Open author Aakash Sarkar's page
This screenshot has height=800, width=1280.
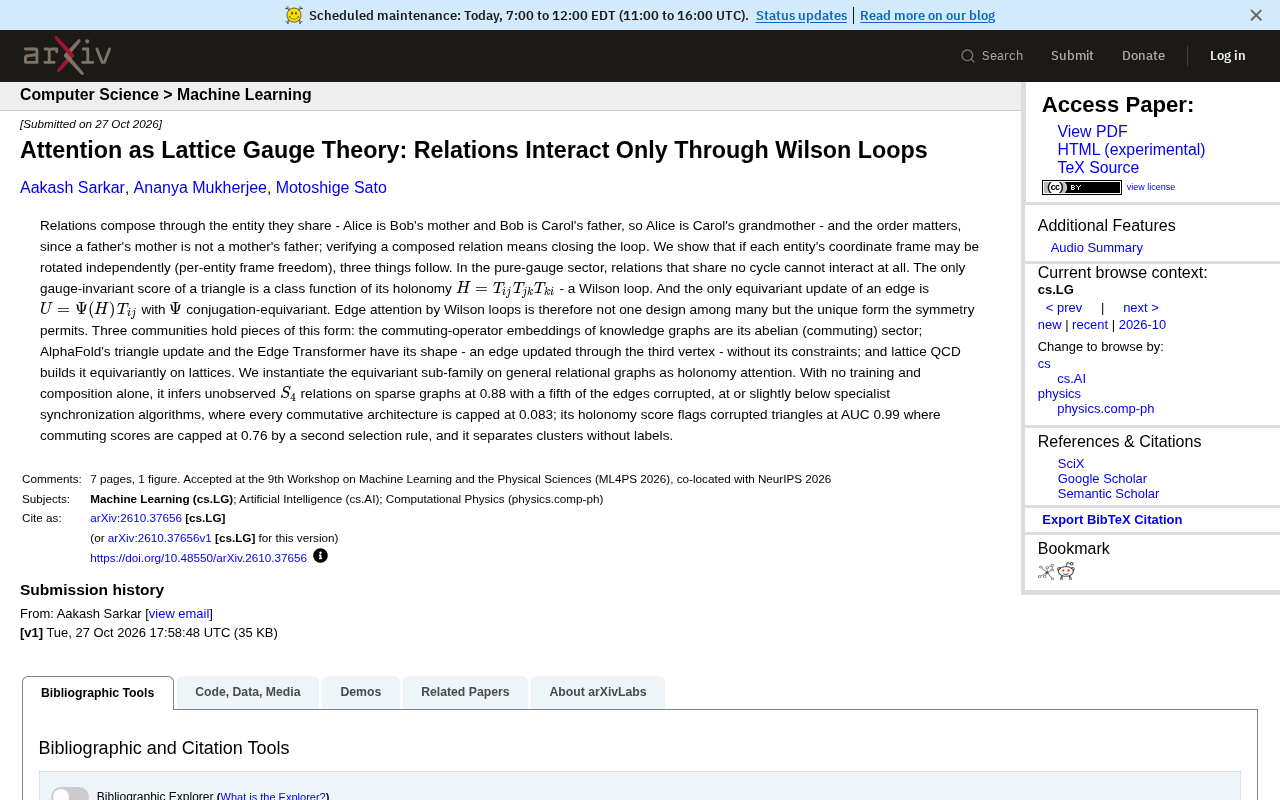[72, 188]
